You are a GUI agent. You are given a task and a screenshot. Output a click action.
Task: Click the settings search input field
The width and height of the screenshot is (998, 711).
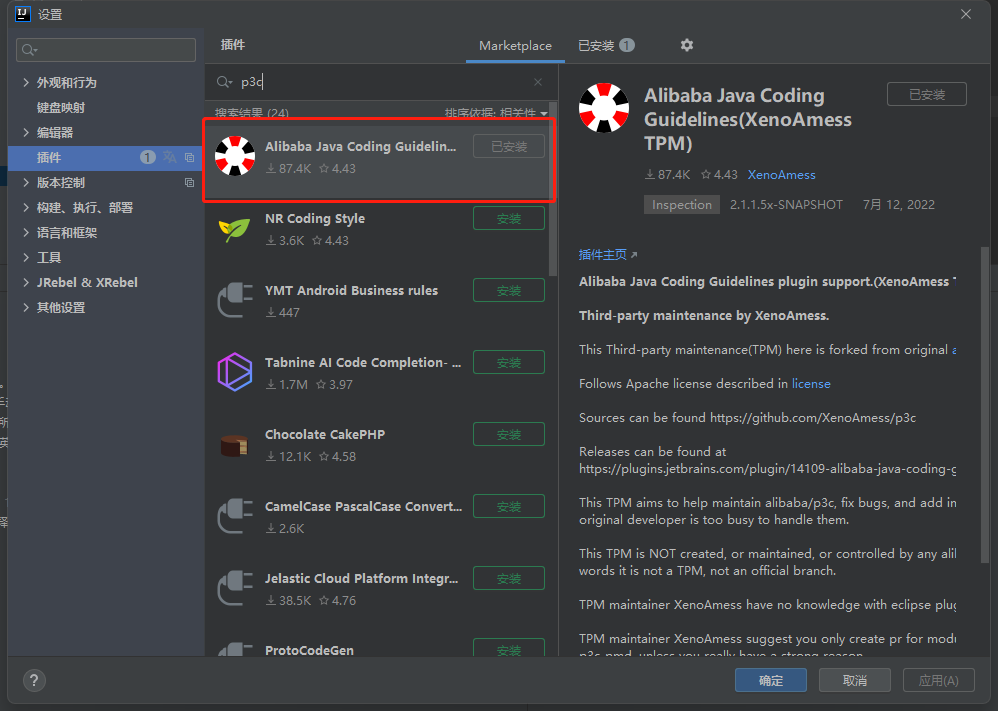(106, 50)
